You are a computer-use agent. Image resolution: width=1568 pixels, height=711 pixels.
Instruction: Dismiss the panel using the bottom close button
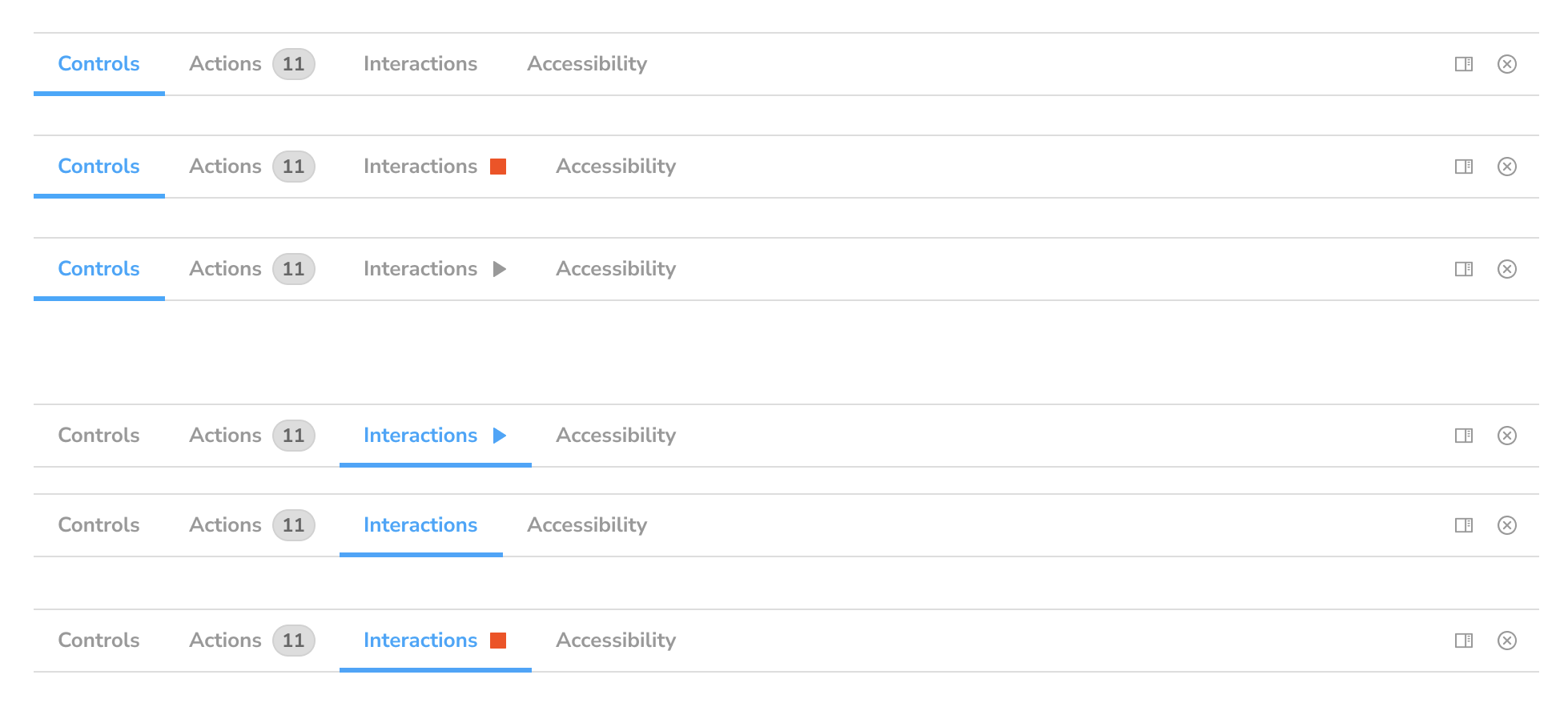1507,641
